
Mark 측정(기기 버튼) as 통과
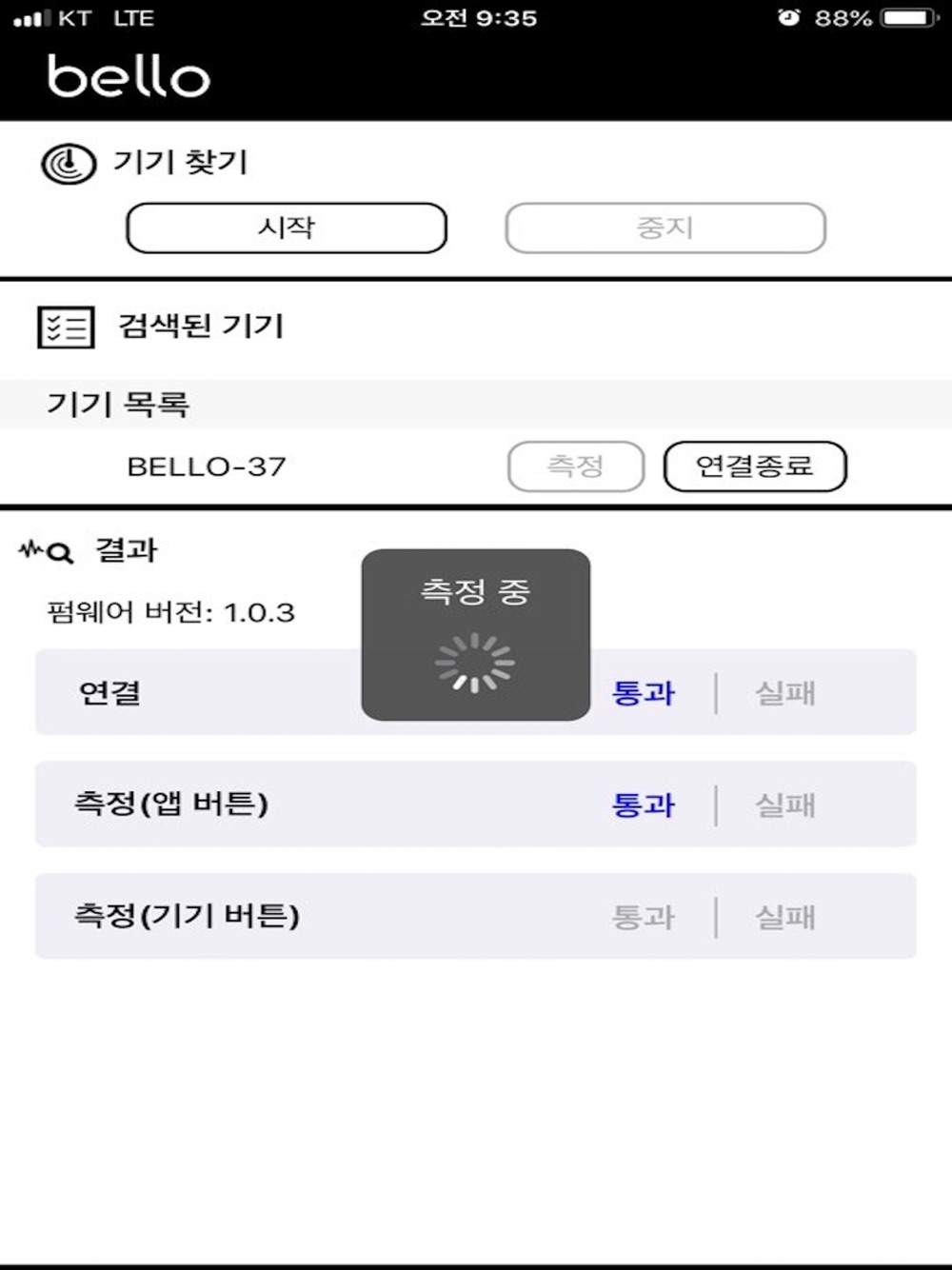[644, 918]
